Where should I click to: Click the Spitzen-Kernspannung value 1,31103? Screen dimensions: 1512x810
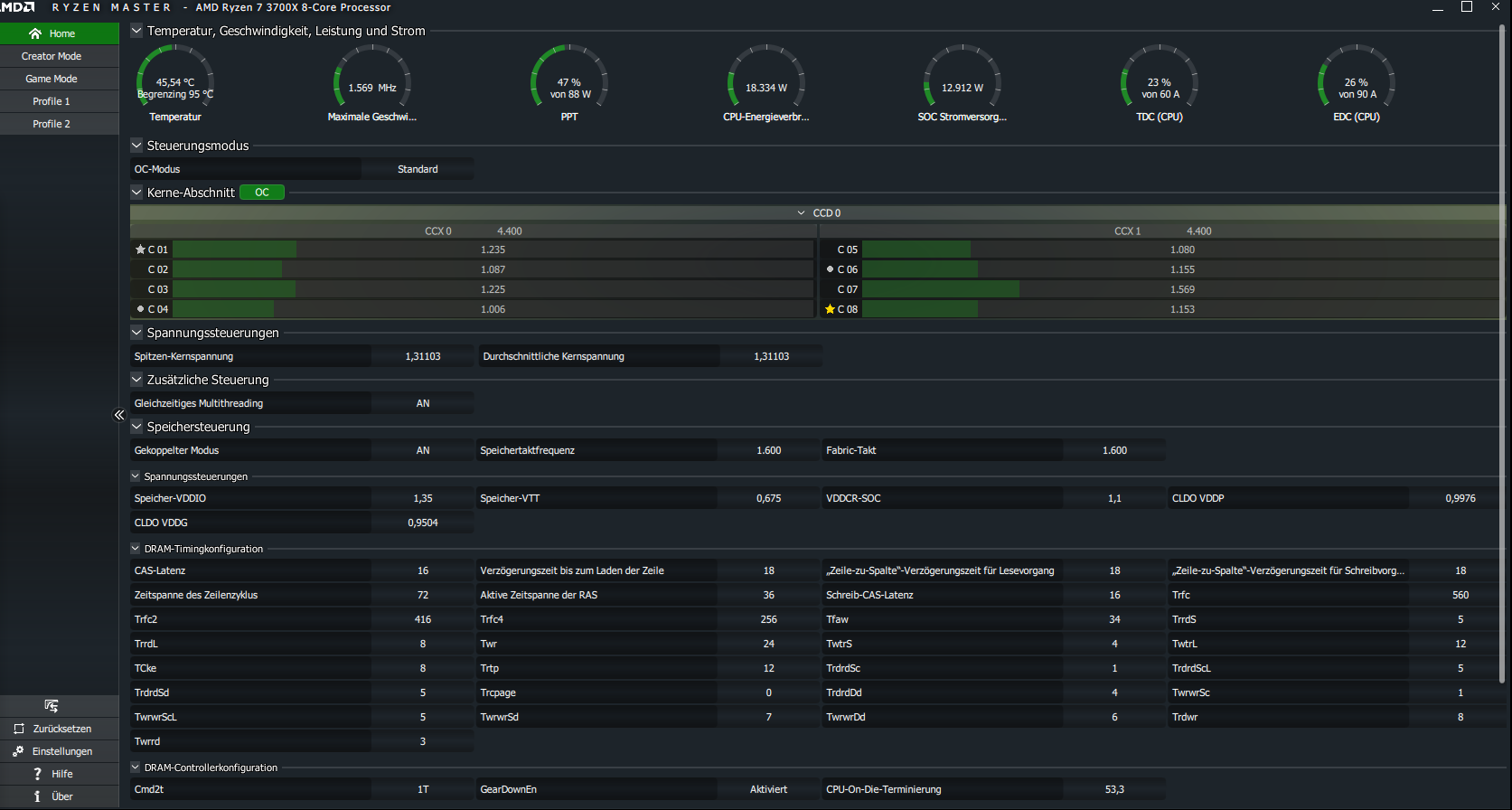click(x=422, y=356)
